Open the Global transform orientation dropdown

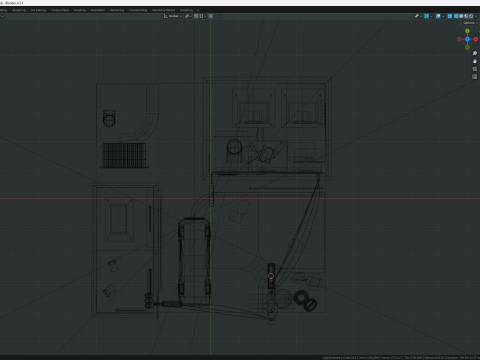point(173,16)
